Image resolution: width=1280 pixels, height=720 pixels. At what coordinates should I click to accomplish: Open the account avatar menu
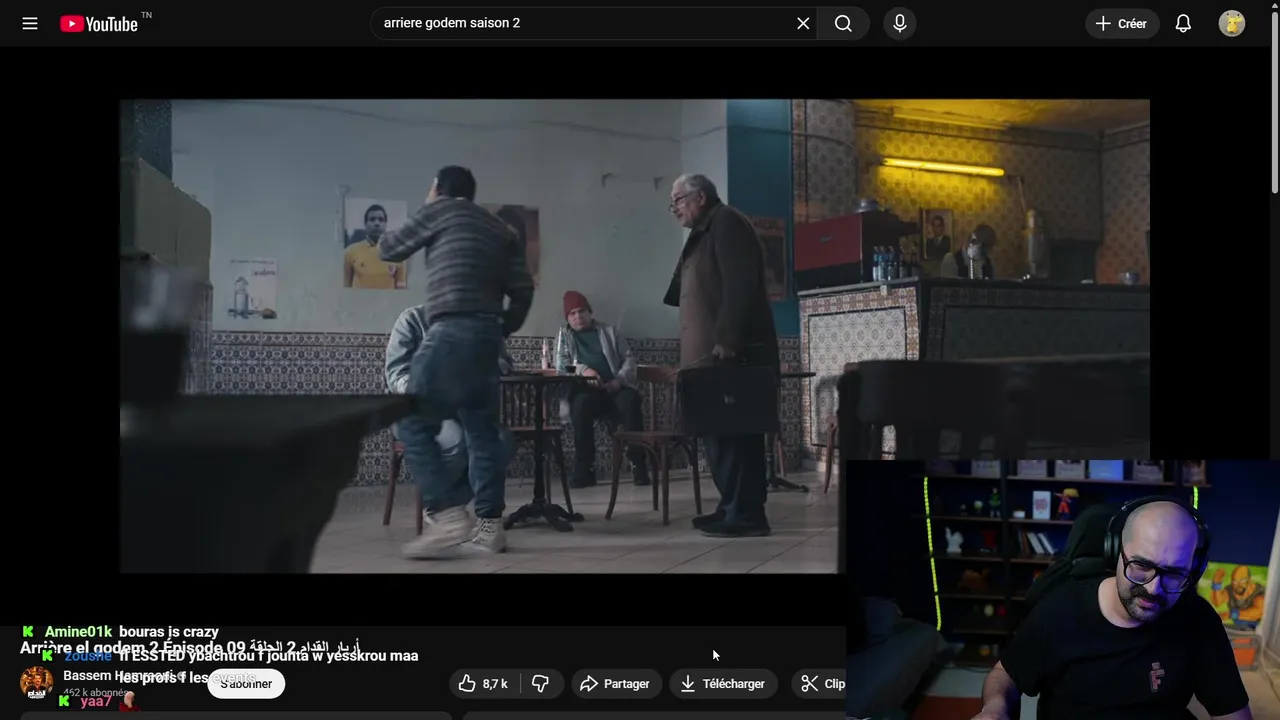(x=1232, y=23)
